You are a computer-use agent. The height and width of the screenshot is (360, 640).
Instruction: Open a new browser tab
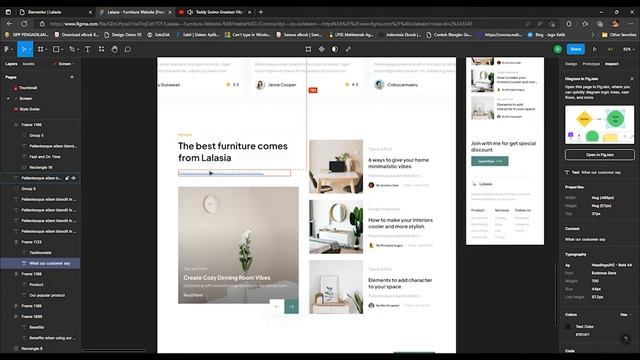260,12
